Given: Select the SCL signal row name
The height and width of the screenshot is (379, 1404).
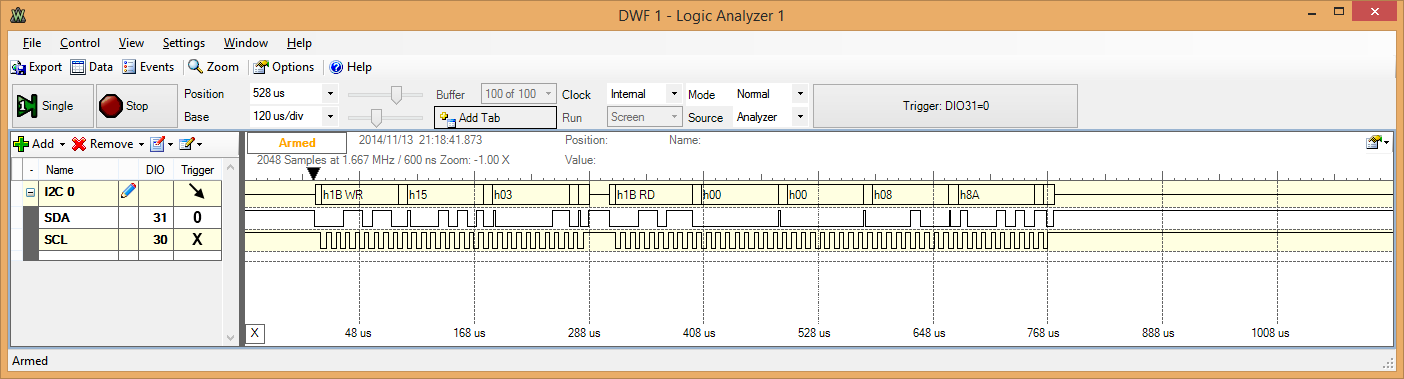Looking at the screenshot, I should click(57, 239).
